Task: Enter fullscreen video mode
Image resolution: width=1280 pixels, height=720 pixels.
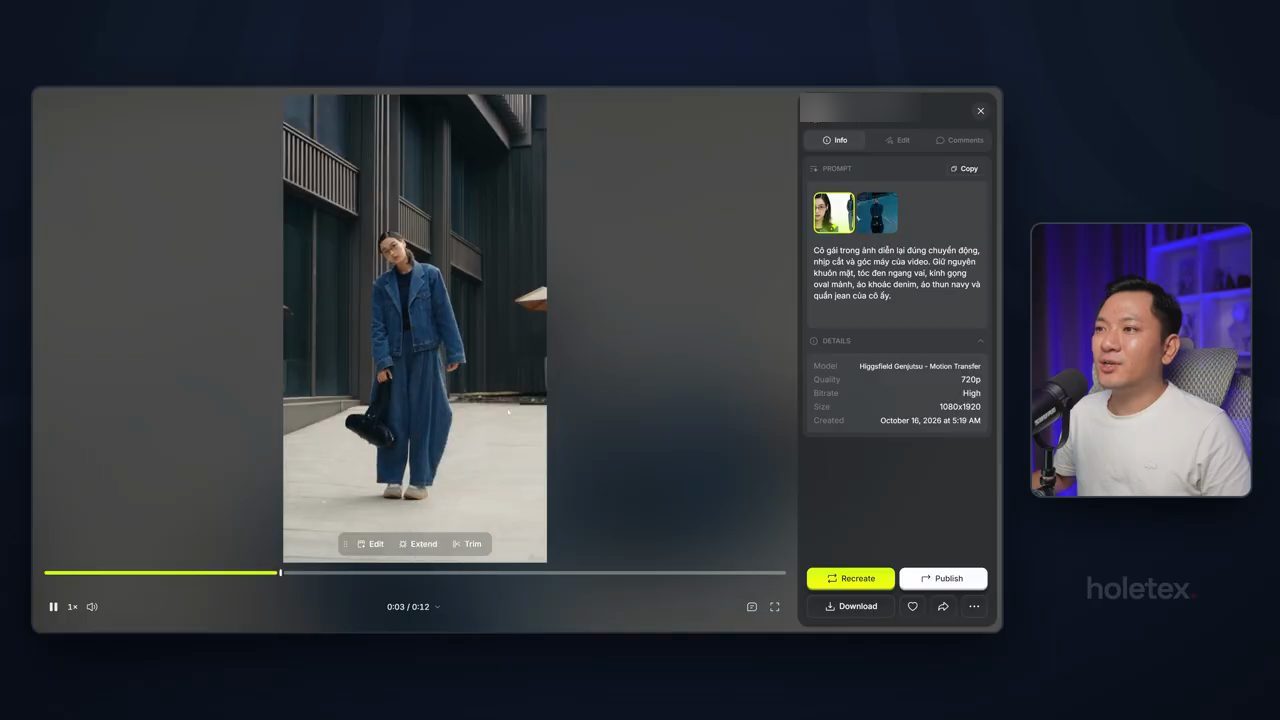Action: (775, 607)
